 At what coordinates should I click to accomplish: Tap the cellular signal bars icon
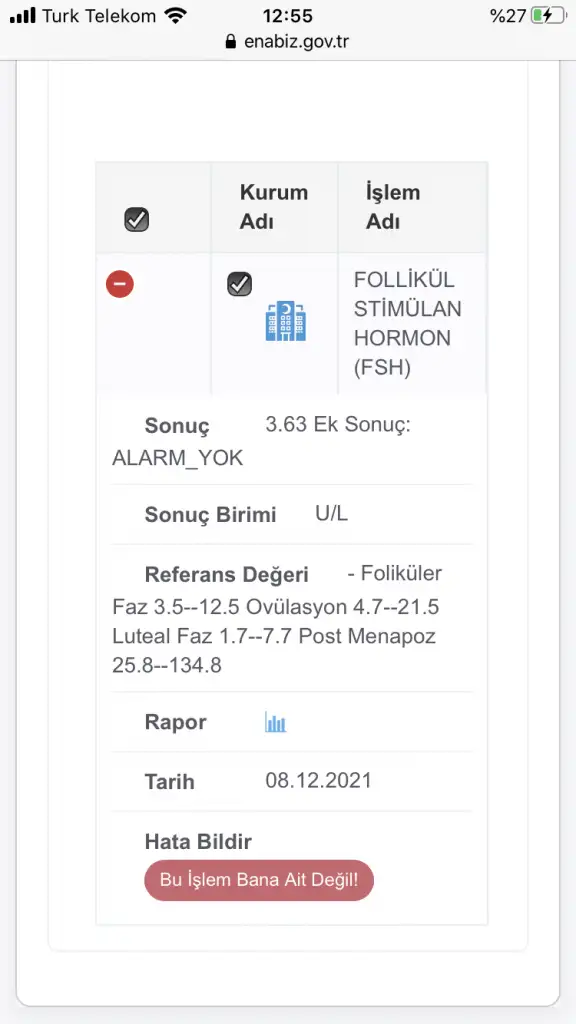[24, 16]
